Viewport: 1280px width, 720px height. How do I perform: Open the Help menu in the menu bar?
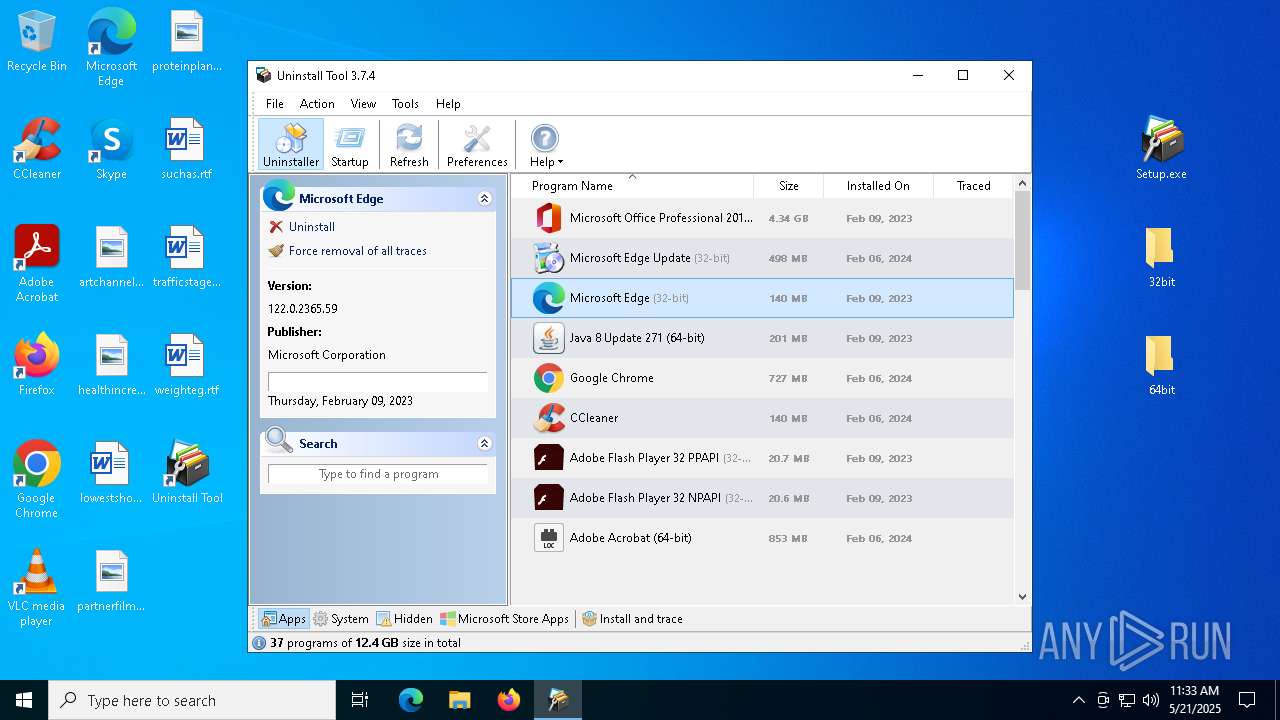pyautogui.click(x=448, y=104)
